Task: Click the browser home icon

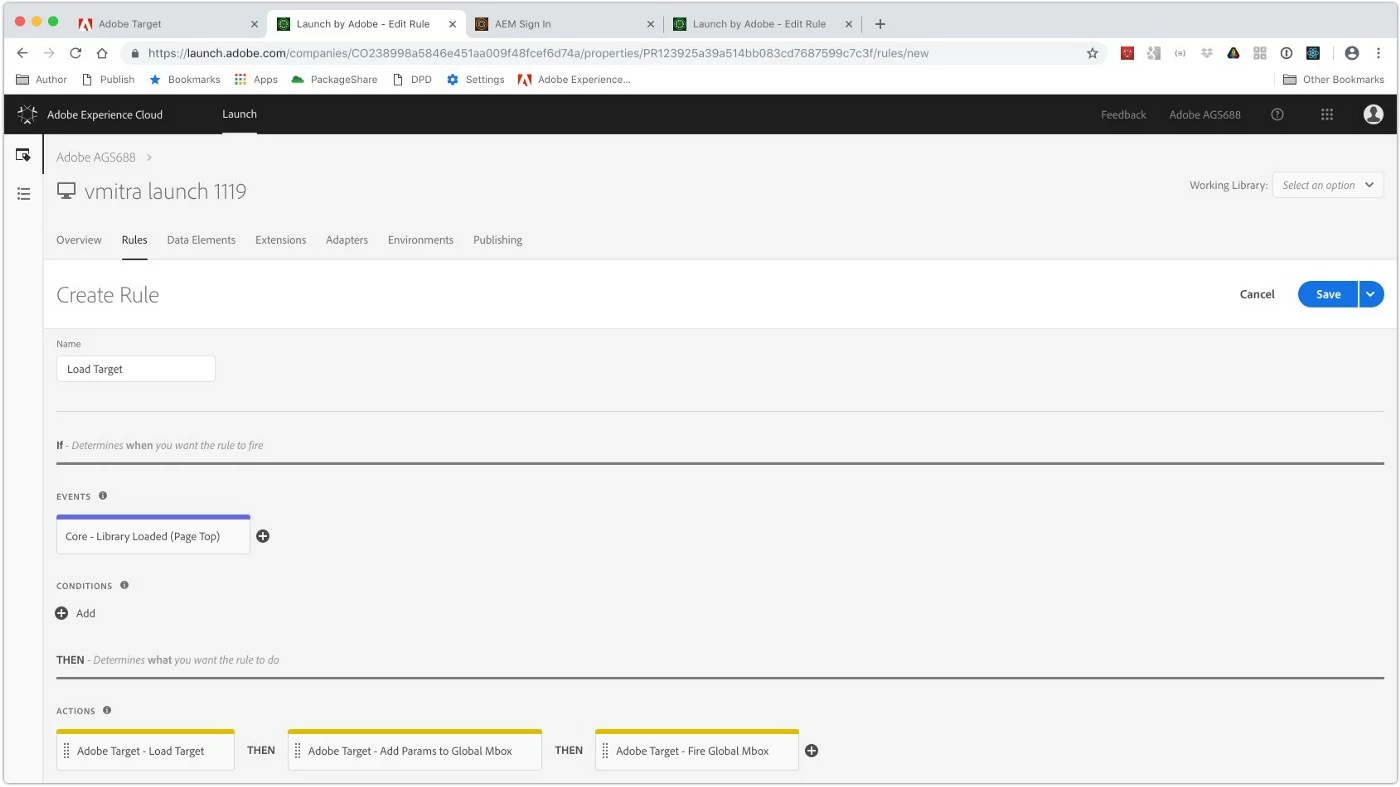Action: [x=102, y=53]
